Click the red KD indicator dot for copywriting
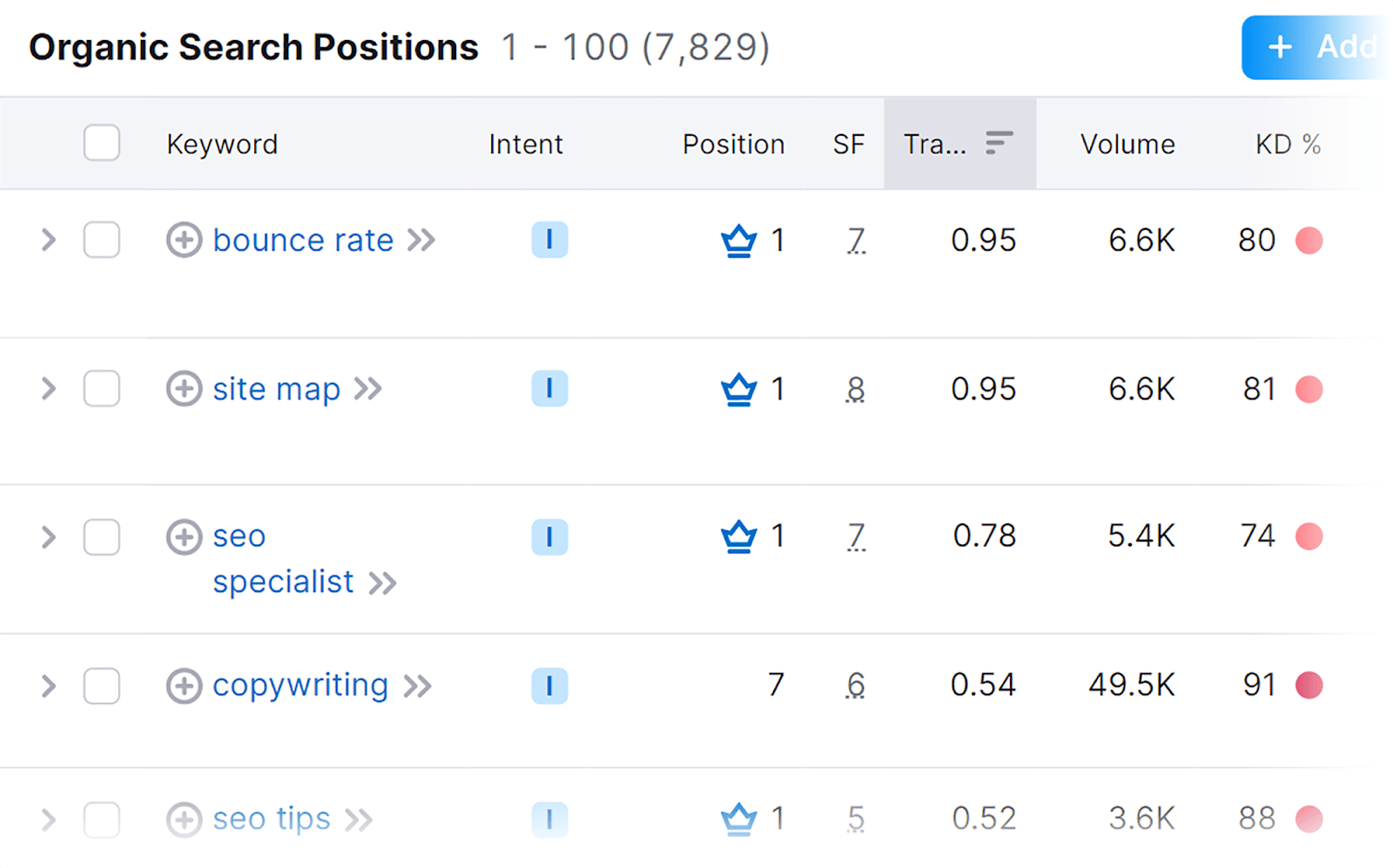This screenshot has height=868, width=1393. (1309, 686)
